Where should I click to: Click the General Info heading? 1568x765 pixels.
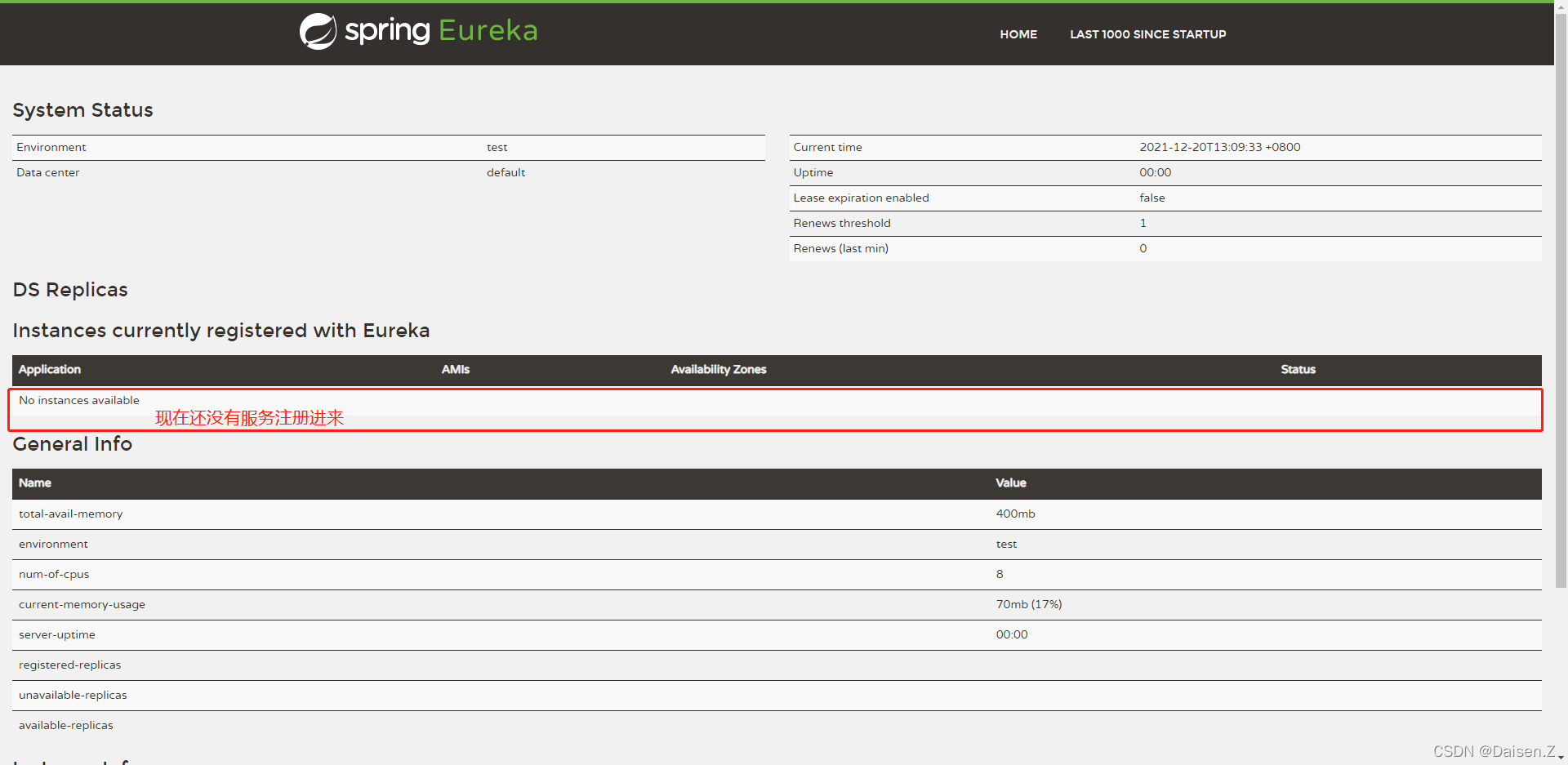coord(72,444)
